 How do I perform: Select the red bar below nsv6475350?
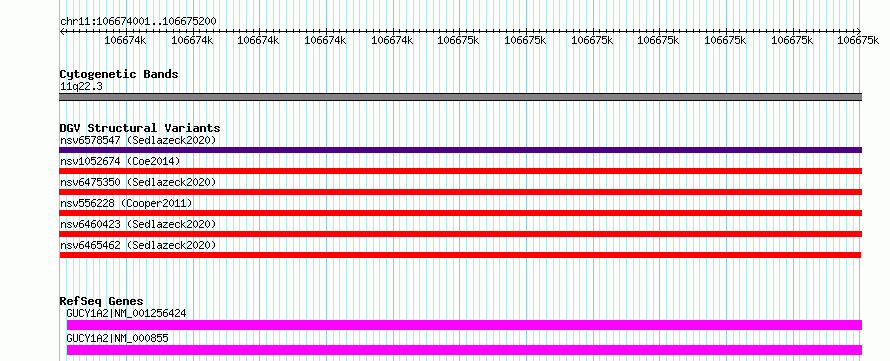point(460,192)
